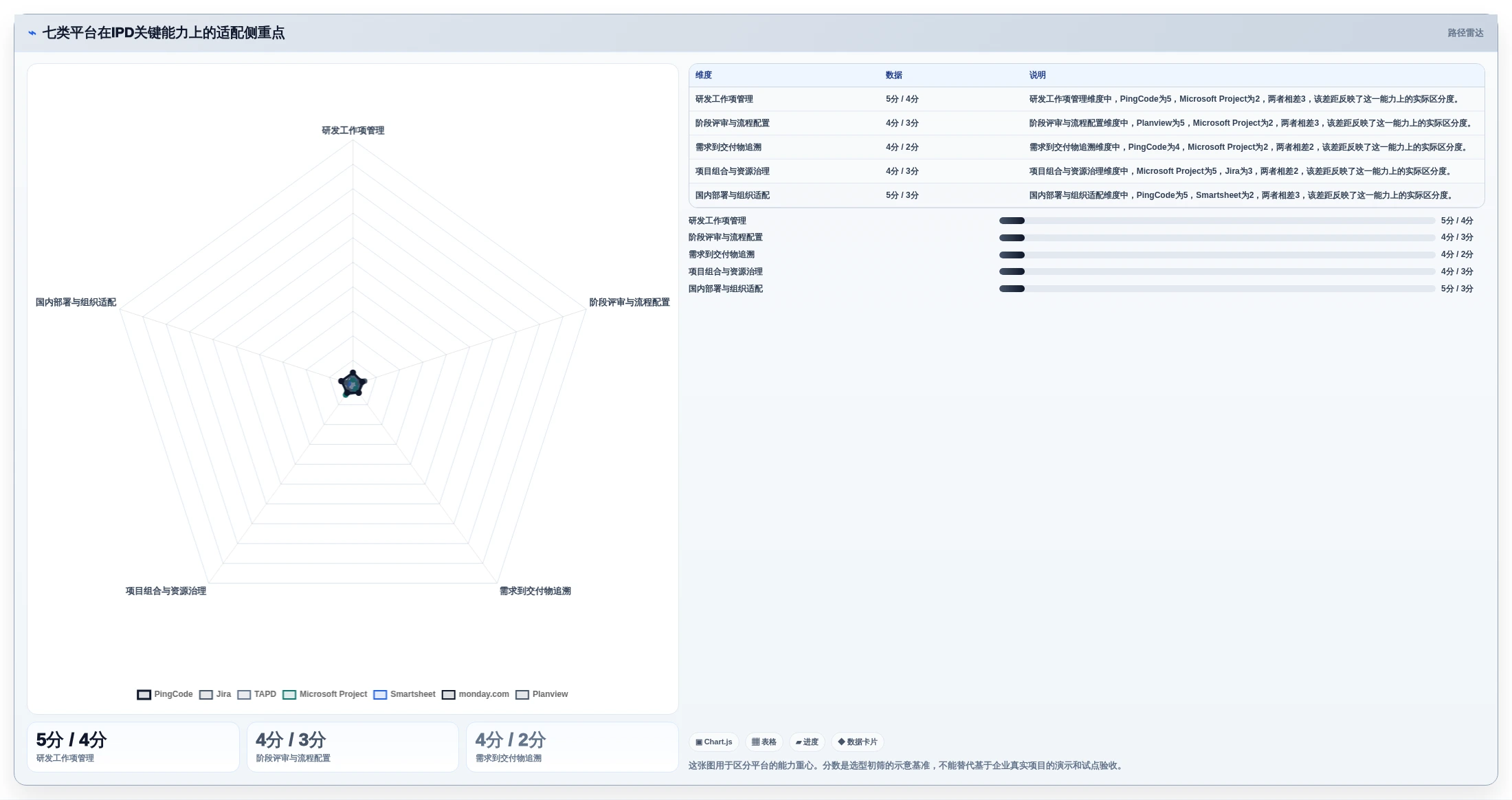Click the description mentioning Planview为5
This screenshot has width=1512, height=800.
(1252, 123)
